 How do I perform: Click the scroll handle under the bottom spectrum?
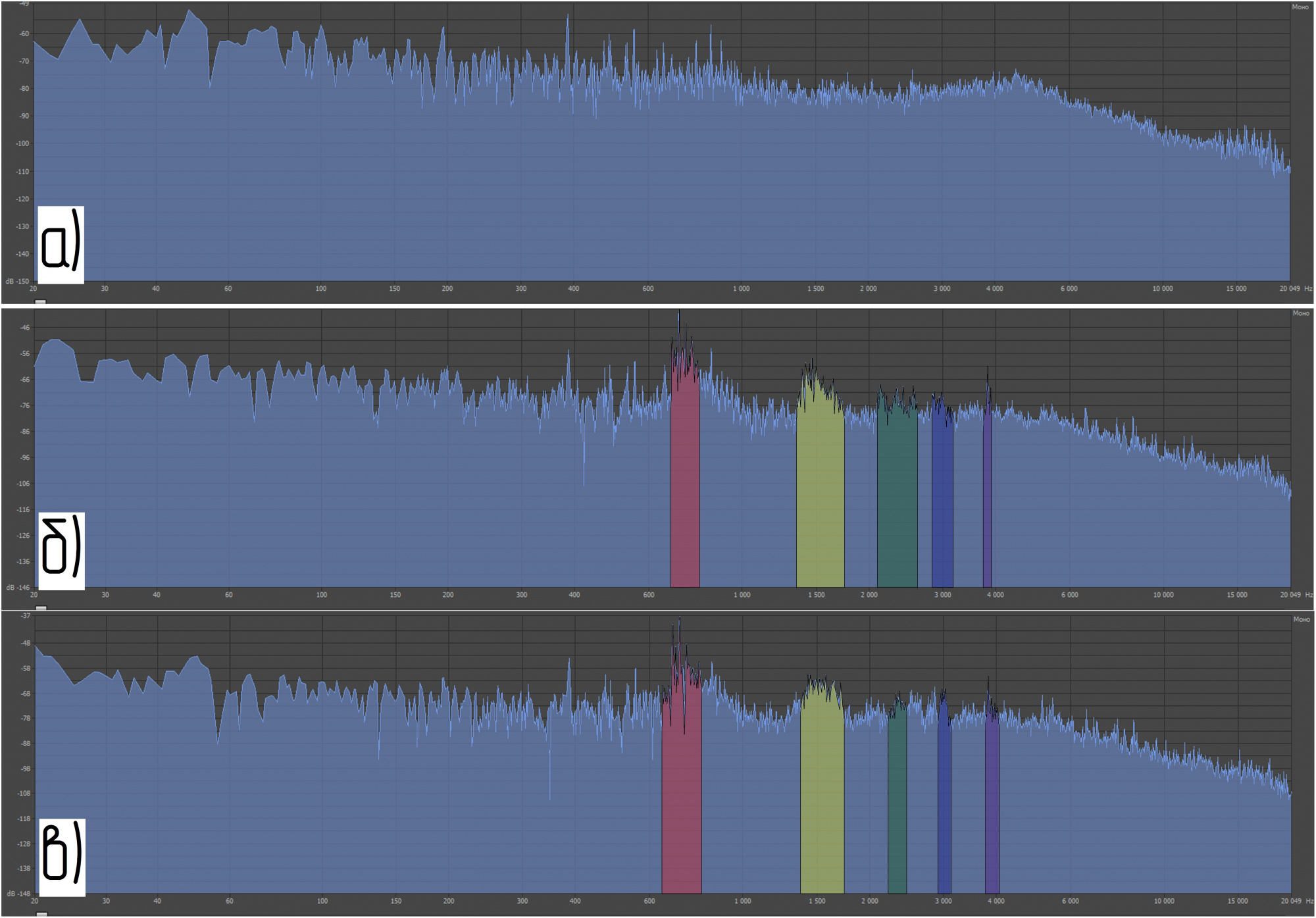point(41,914)
